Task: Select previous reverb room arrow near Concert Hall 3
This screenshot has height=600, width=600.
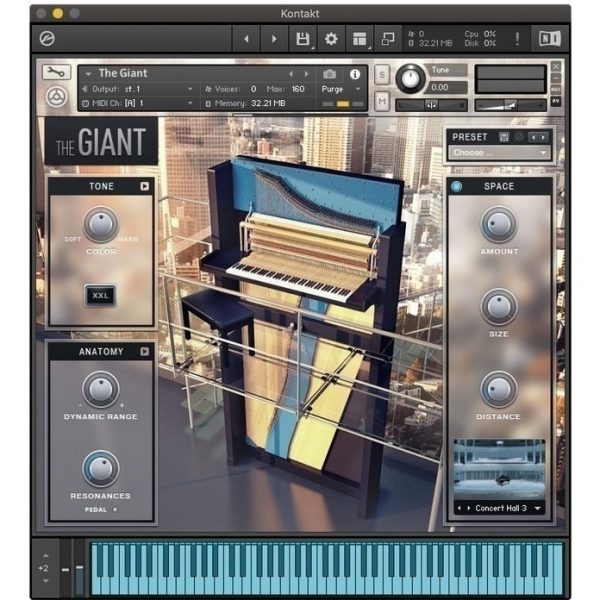Action: click(x=460, y=508)
